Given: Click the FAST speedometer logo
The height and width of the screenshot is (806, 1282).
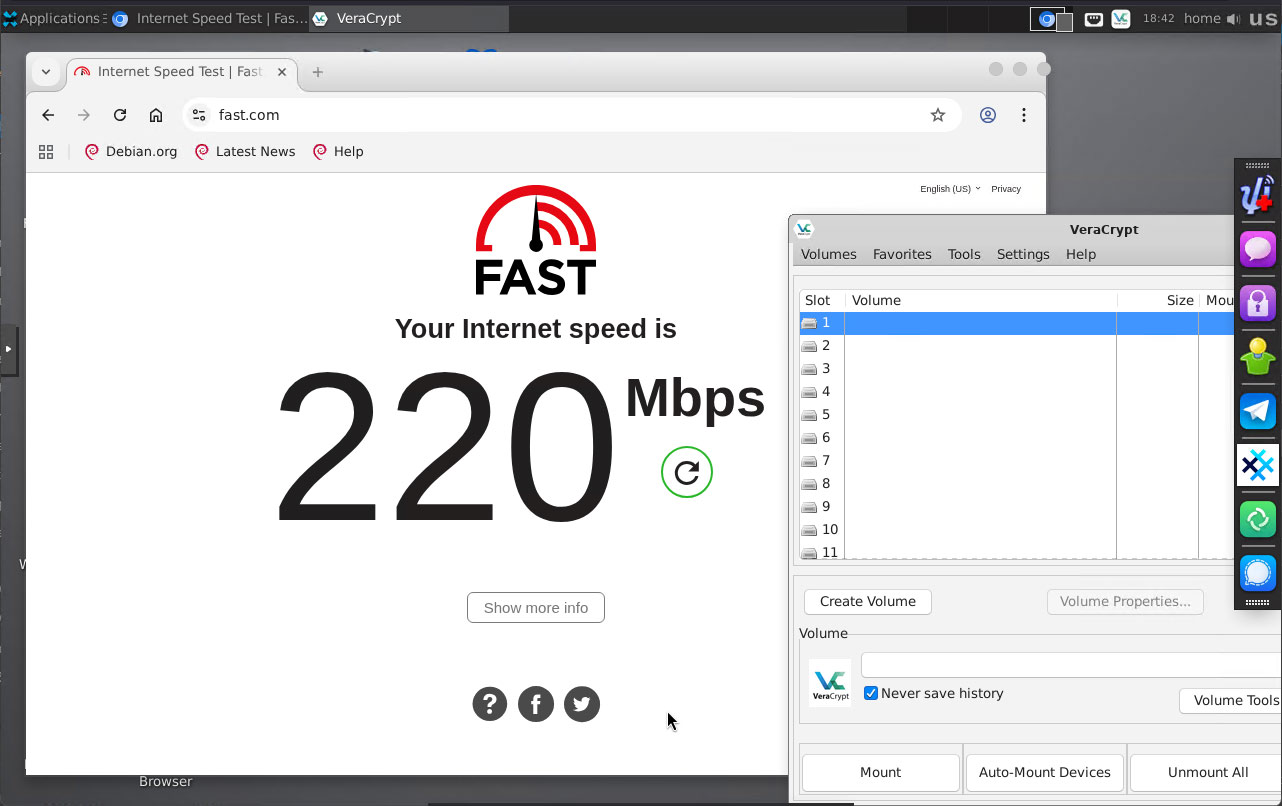Looking at the screenshot, I should pos(536,240).
